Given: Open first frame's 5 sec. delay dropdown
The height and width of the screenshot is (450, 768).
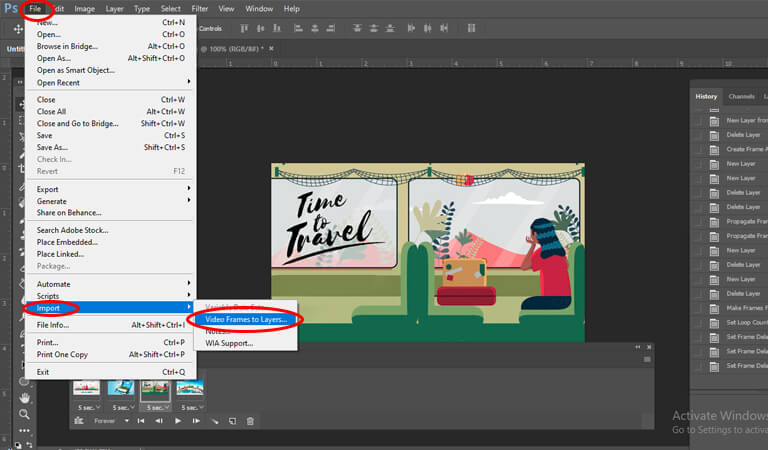Looking at the screenshot, I should [88, 407].
